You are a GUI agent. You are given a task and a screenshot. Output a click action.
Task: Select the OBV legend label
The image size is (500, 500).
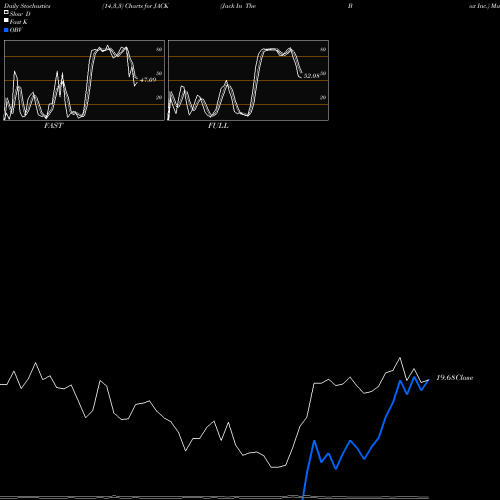[x=16, y=30]
